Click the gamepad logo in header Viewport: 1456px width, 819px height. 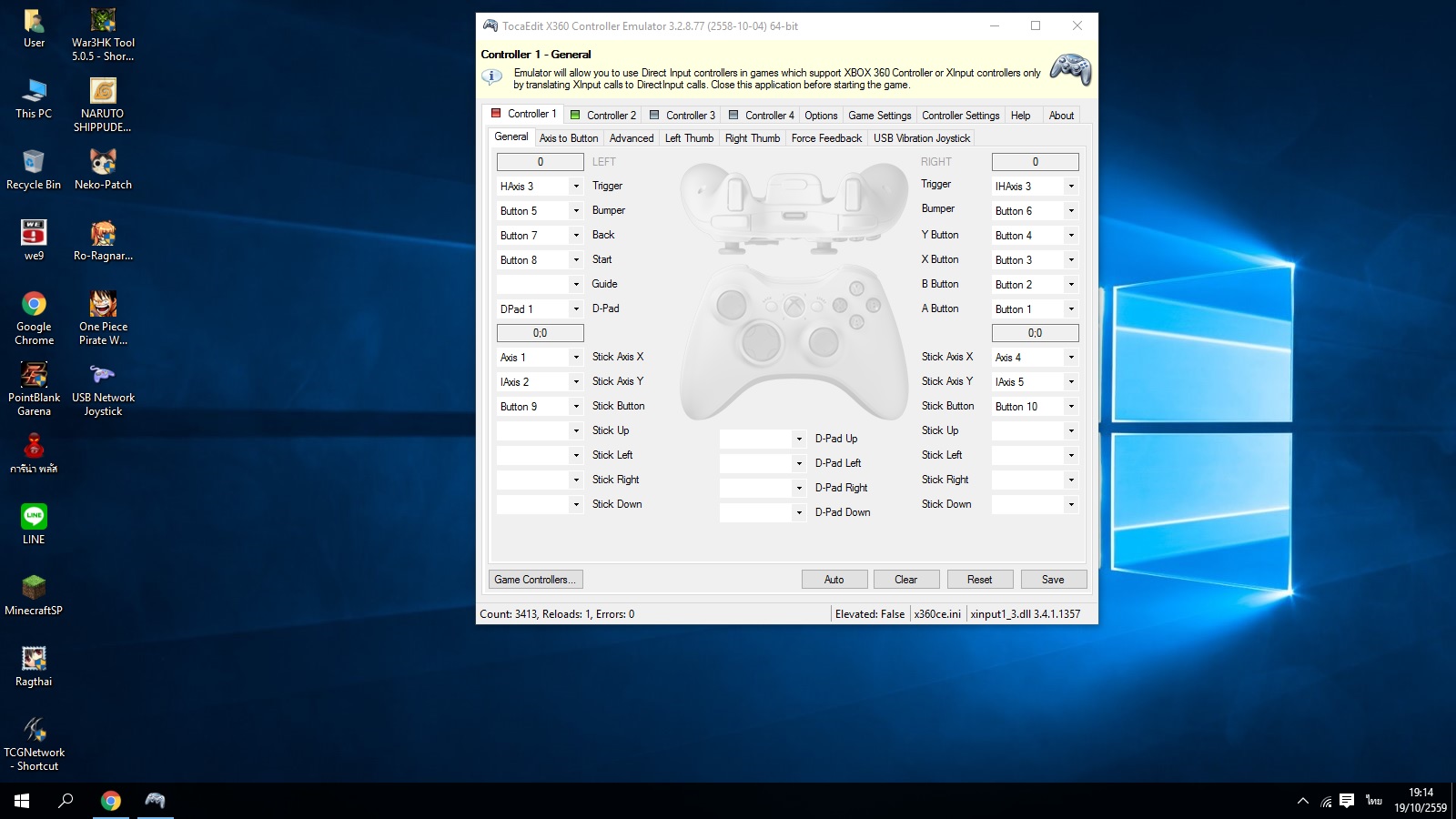pos(1071,70)
